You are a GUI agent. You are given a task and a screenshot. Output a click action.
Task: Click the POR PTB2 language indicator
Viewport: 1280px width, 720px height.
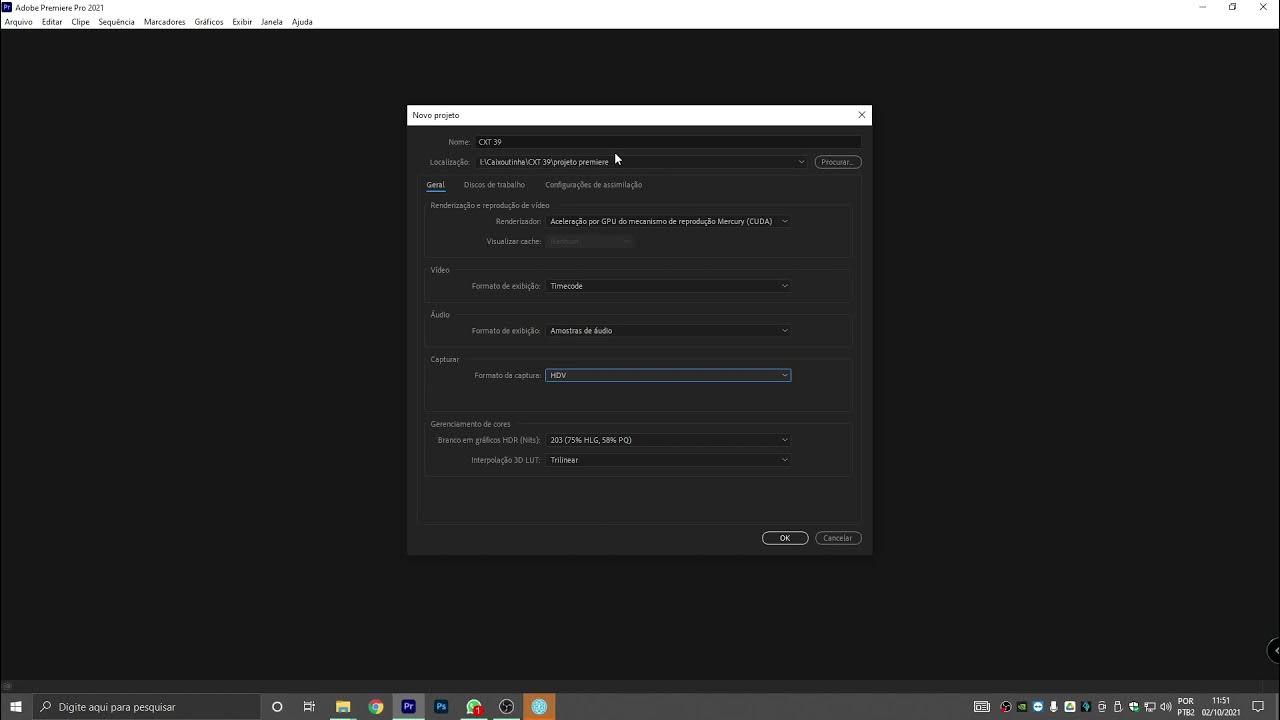pos(1186,707)
